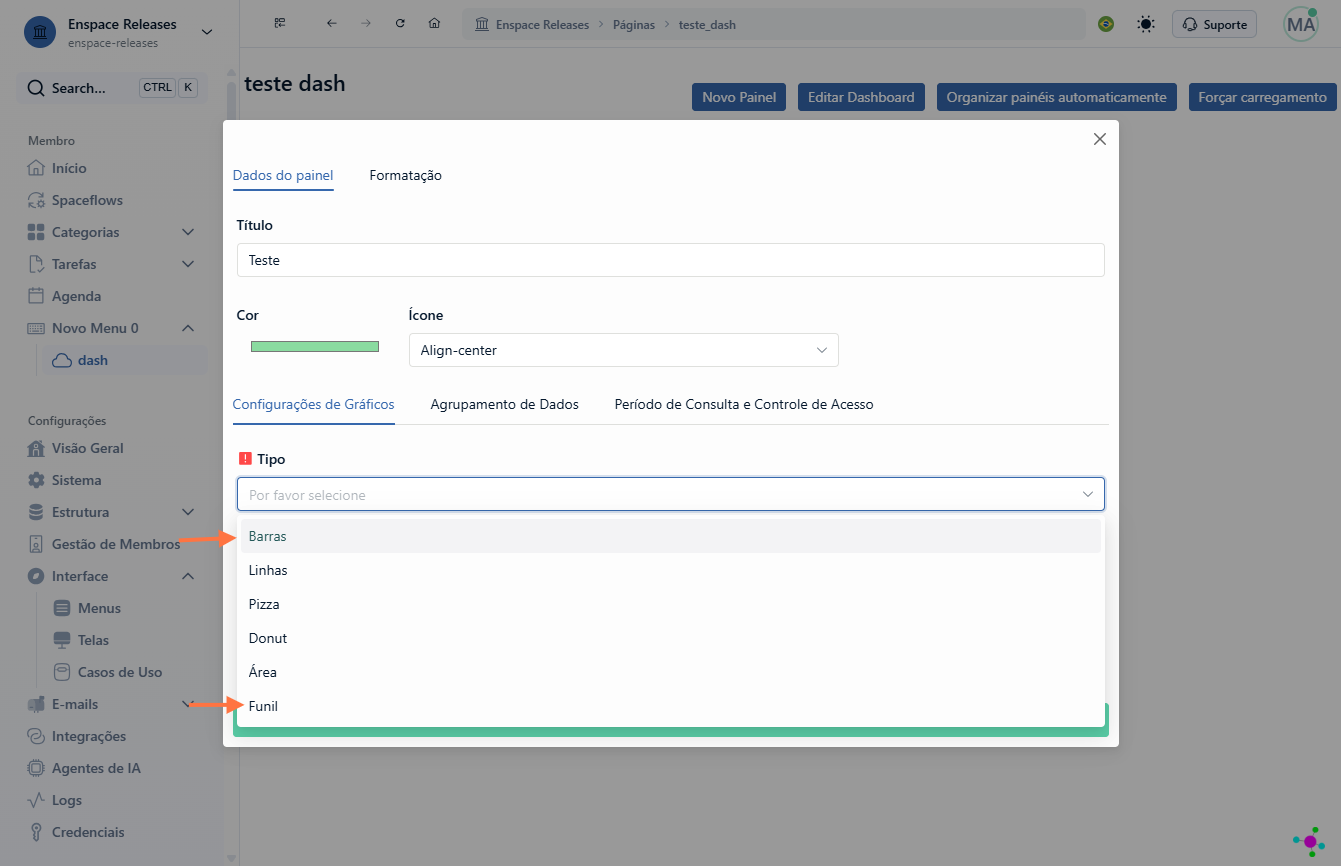Image resolution: width=1341 pixels, height=866 pixels.
Task: Expand the Tarefas sidebar group
Action: click(188, 264)
